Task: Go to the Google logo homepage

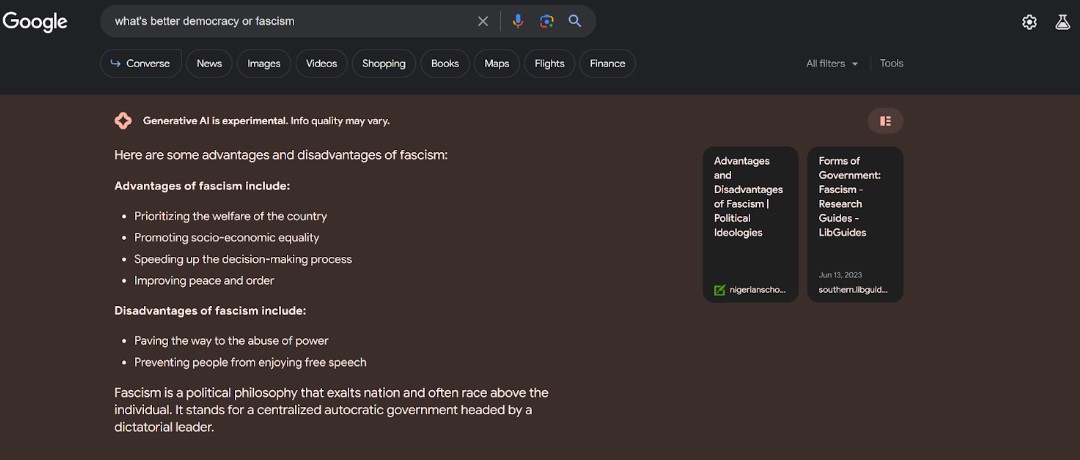Action: pos(34,22)
